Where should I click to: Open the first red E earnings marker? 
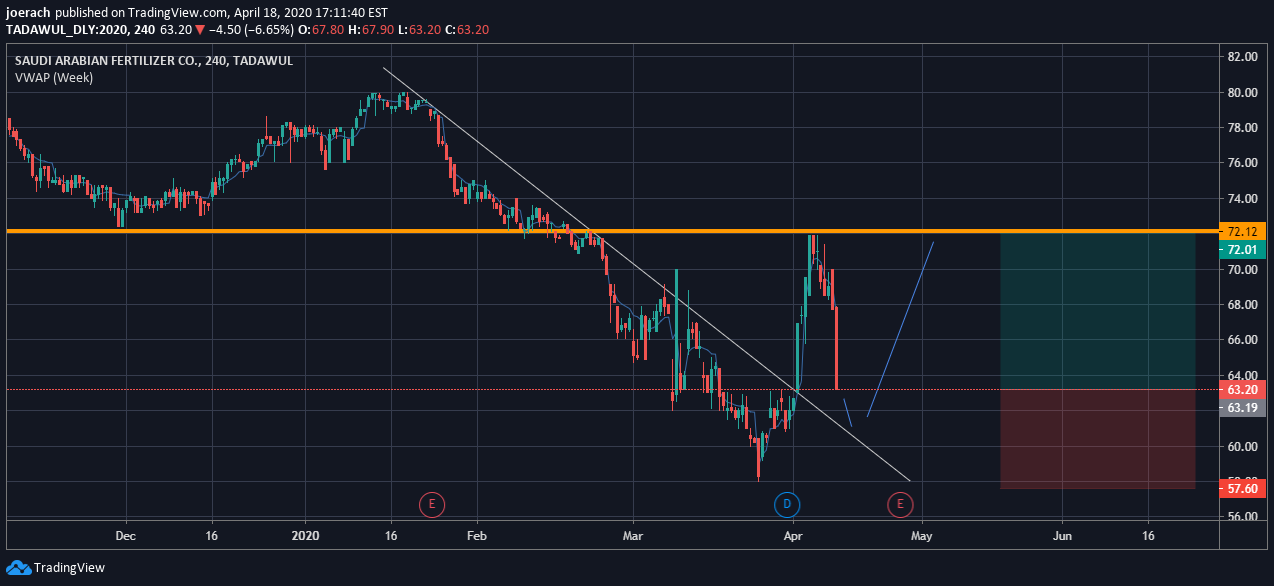[x=431, y=503]
